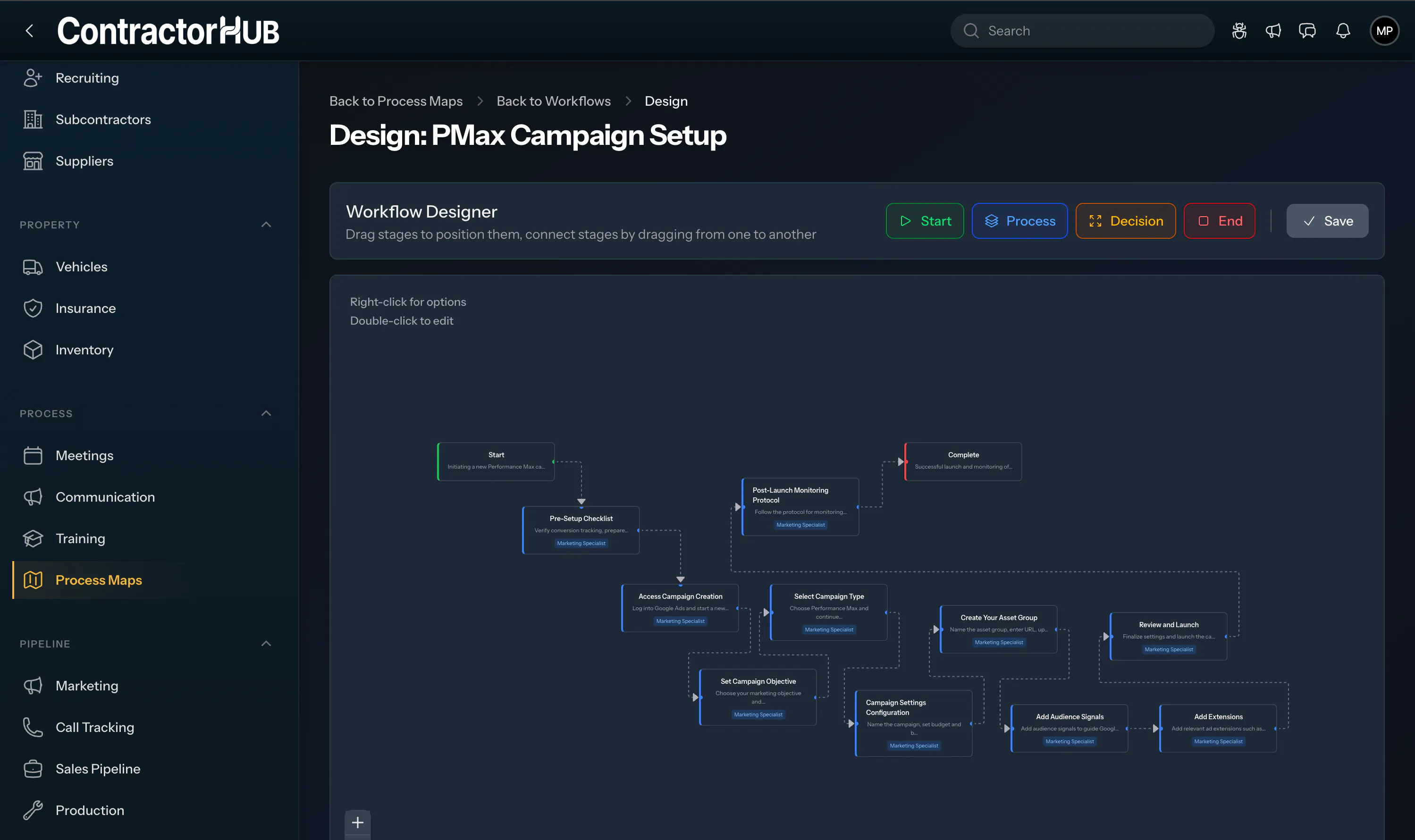The width and height of the screenshot is (1415, 840).
Task: Click the Insurance shield icon
Action: (x=33, y=309)
